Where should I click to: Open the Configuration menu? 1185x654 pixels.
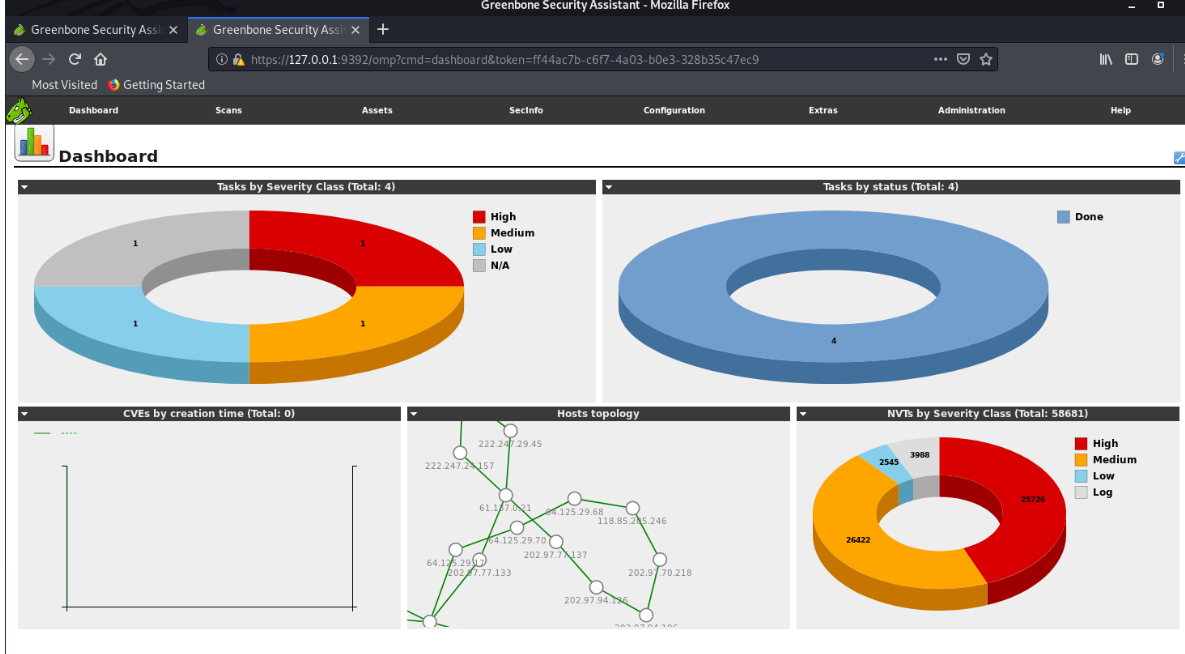(674, 110)
